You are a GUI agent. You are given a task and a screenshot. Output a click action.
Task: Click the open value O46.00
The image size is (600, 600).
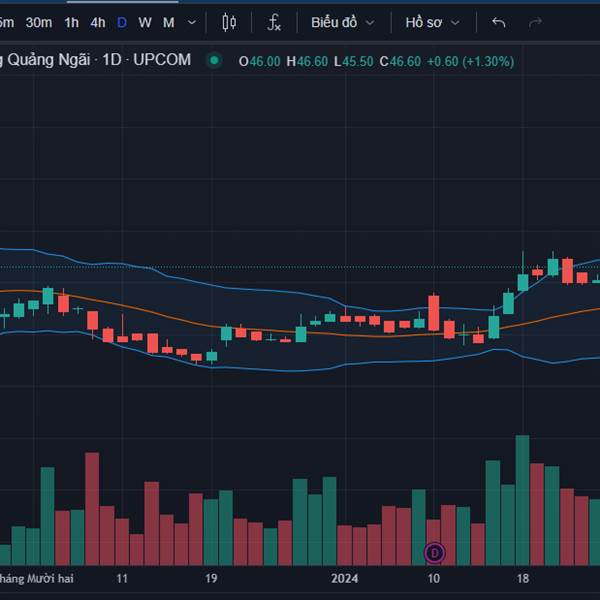(259, 61)
